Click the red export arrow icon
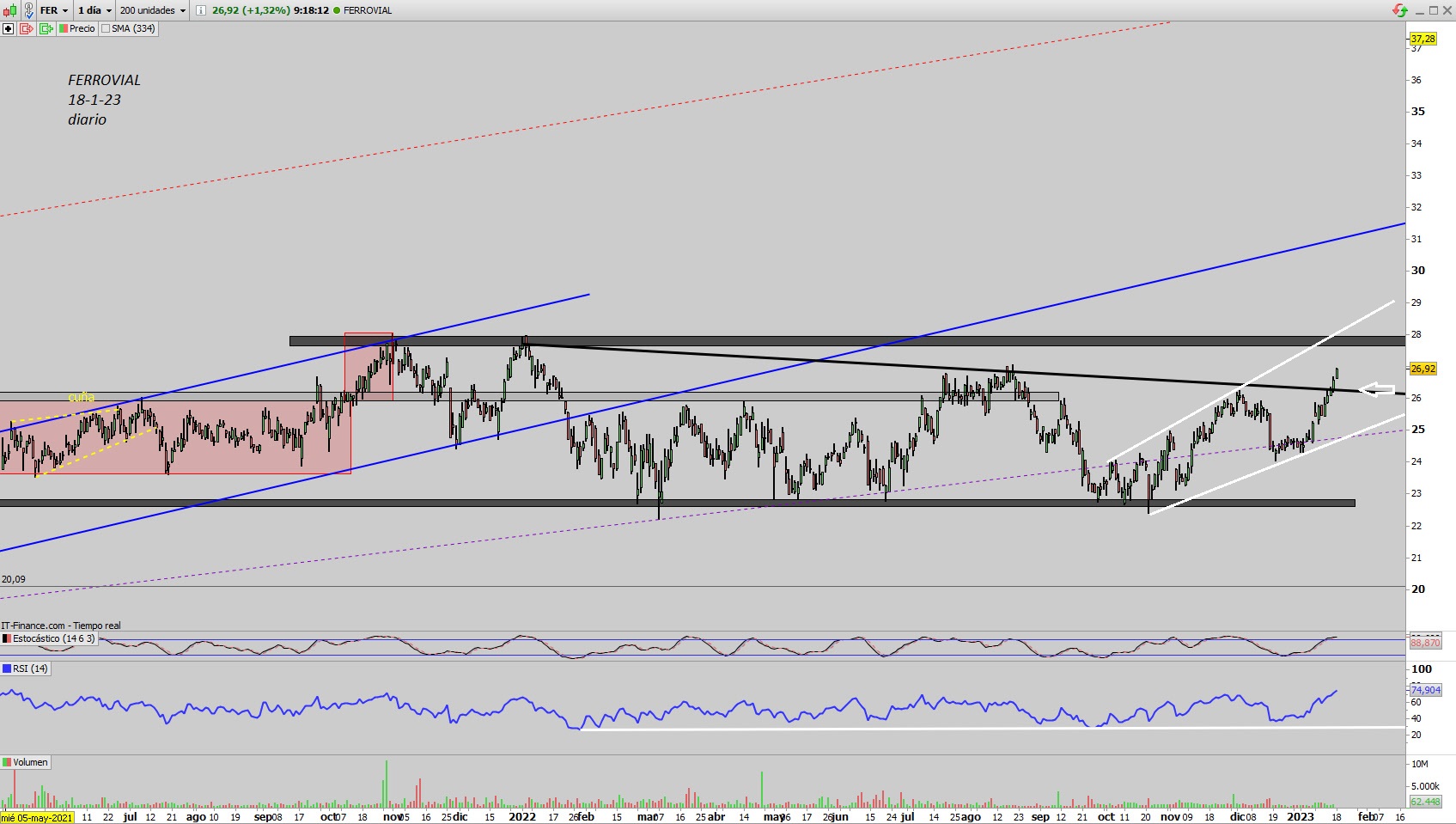Viewport: 1456px width, 824px height. point(27,28)
